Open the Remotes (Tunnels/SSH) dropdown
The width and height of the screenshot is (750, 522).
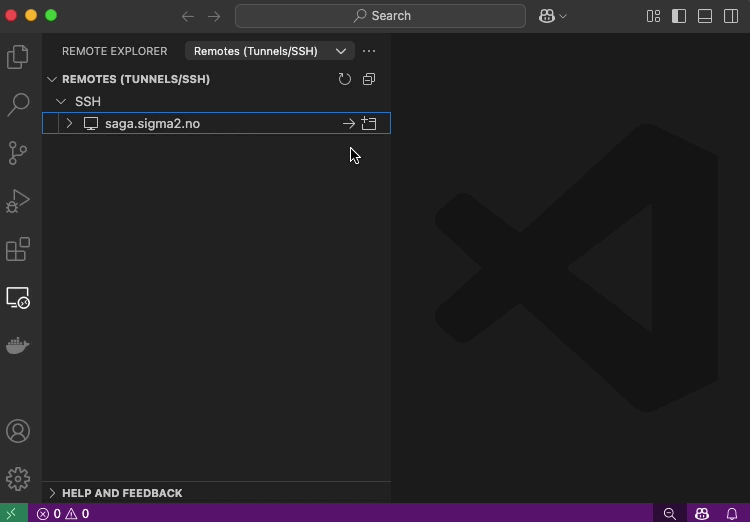tap(270, 51)
